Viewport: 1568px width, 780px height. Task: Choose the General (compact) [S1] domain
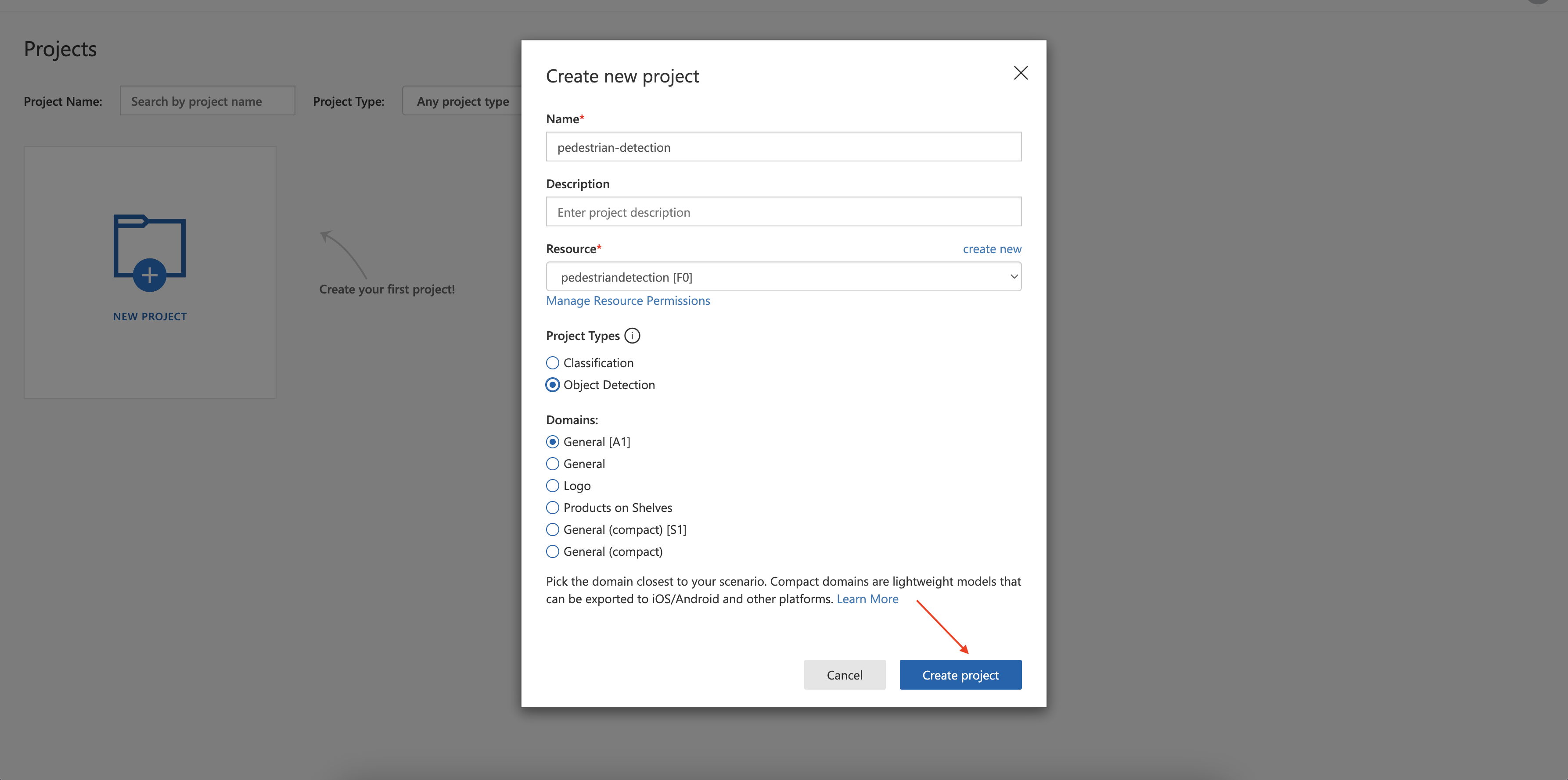point(617,530)
